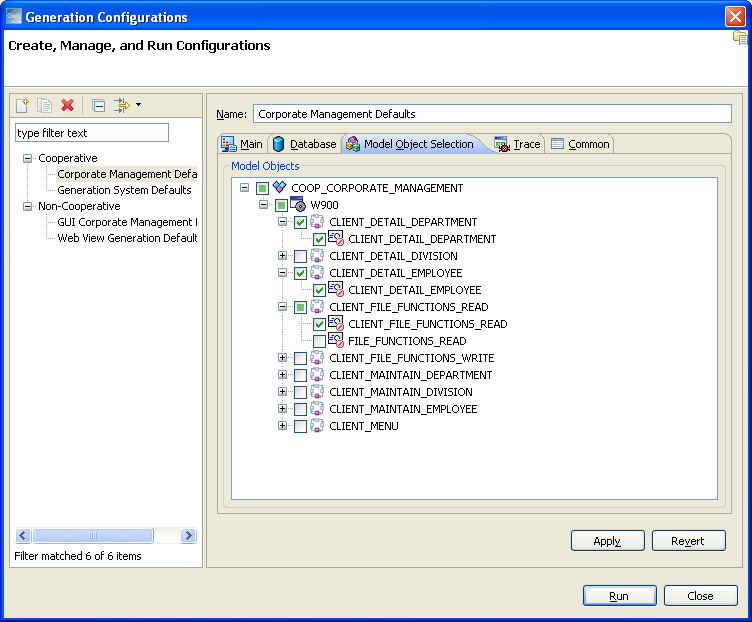Click the icon in the dialog's top-right corner
The height and width of the screenshot is (622, 752).
[x=740, y=38]
